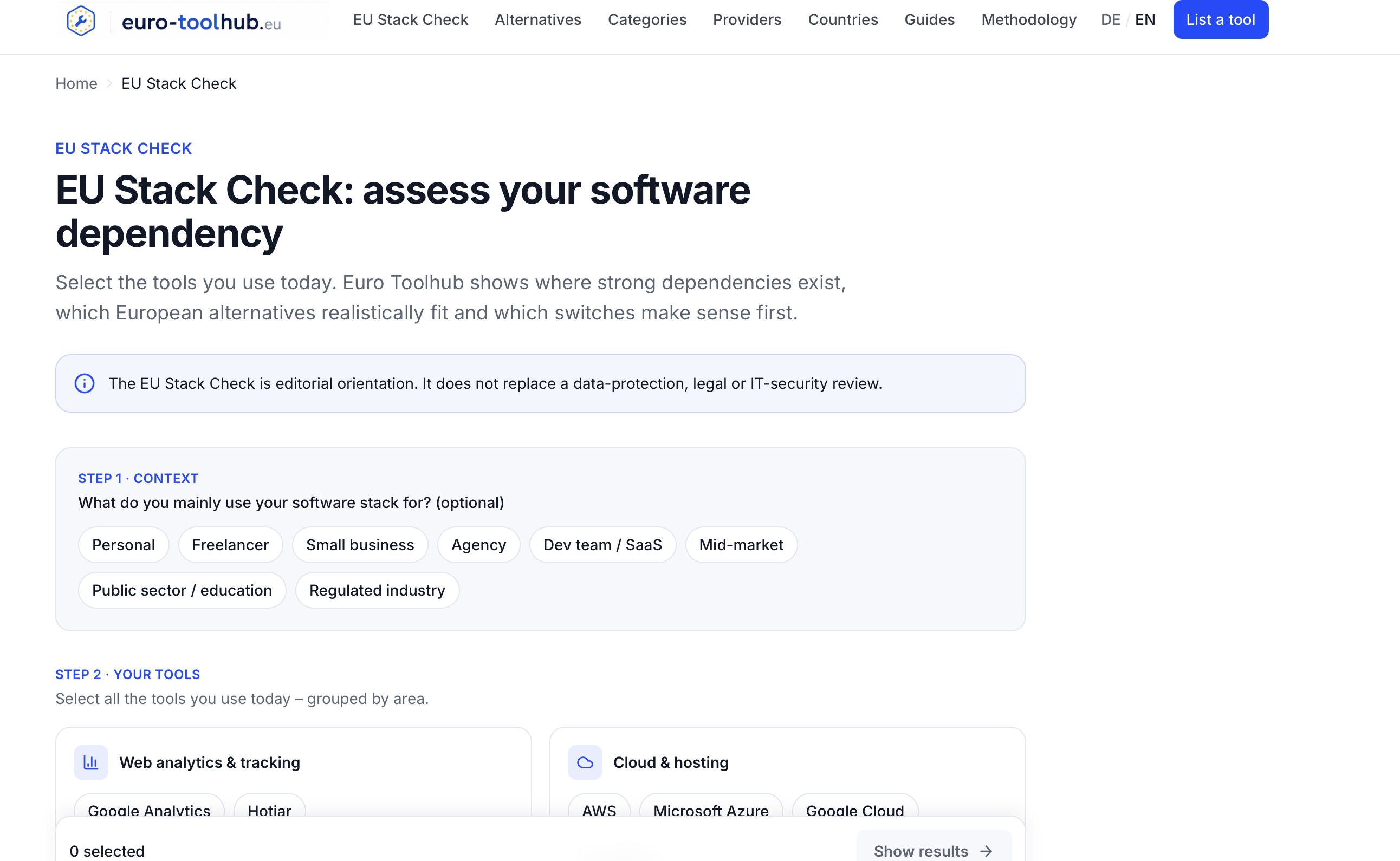Click the Web analytics & tracking heading
The height and width of the screenshot is (861, 1400).
pyautogui.click(x=210, y=762)
